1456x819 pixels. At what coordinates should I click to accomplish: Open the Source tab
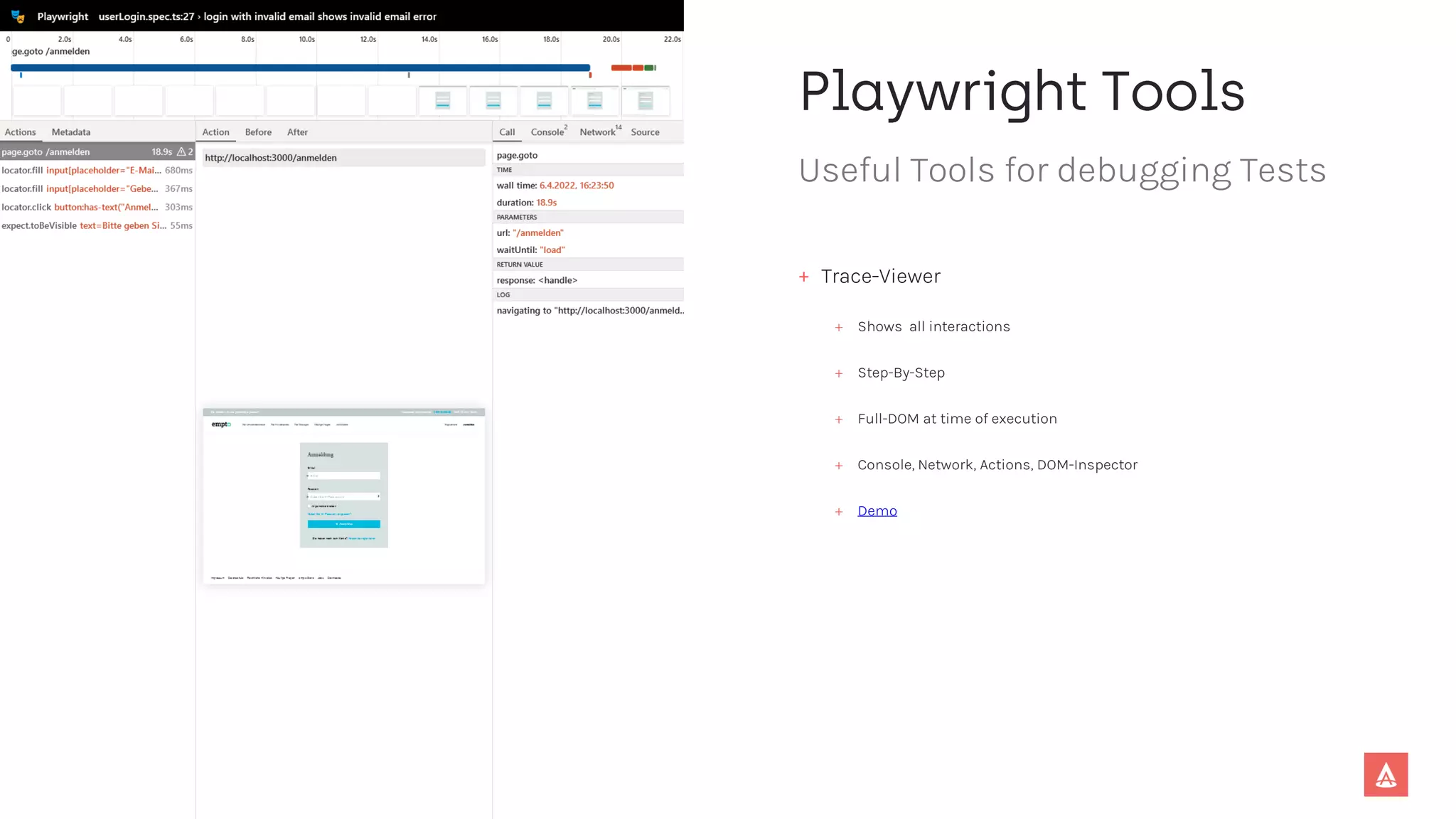645,132
